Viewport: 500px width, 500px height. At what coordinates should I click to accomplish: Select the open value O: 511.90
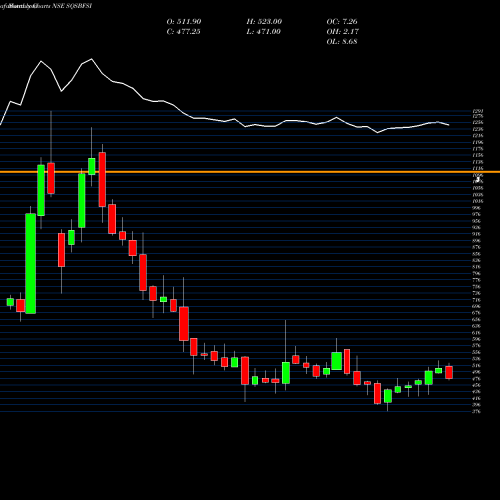[x=184, y=22]
